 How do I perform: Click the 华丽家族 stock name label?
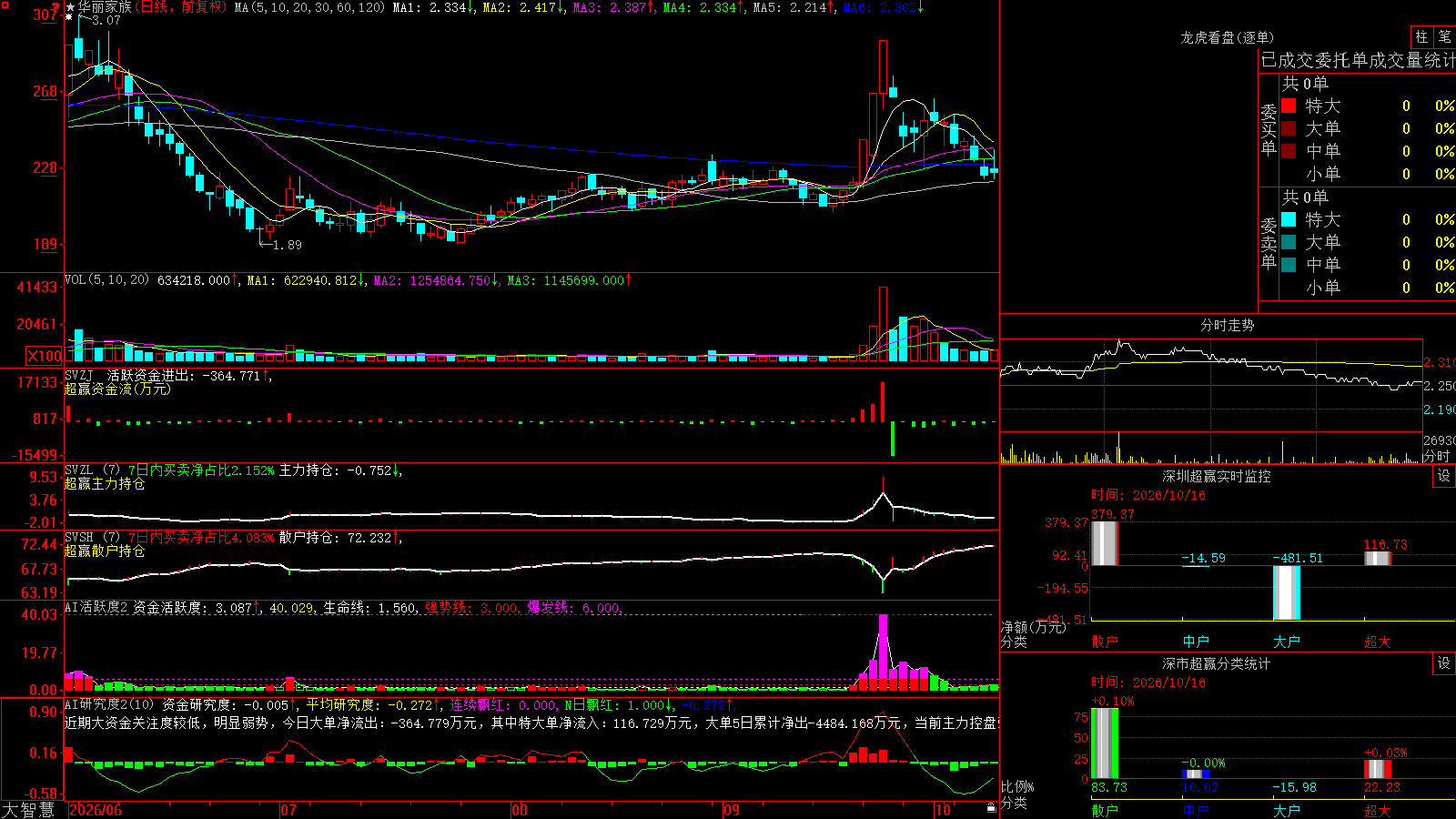105,7
